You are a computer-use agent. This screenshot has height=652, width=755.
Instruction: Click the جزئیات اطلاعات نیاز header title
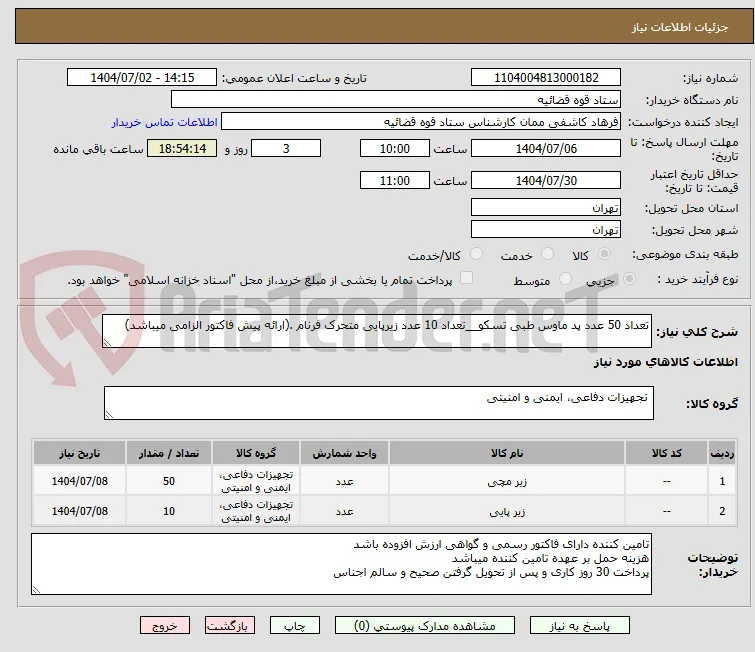coord(679,27)
